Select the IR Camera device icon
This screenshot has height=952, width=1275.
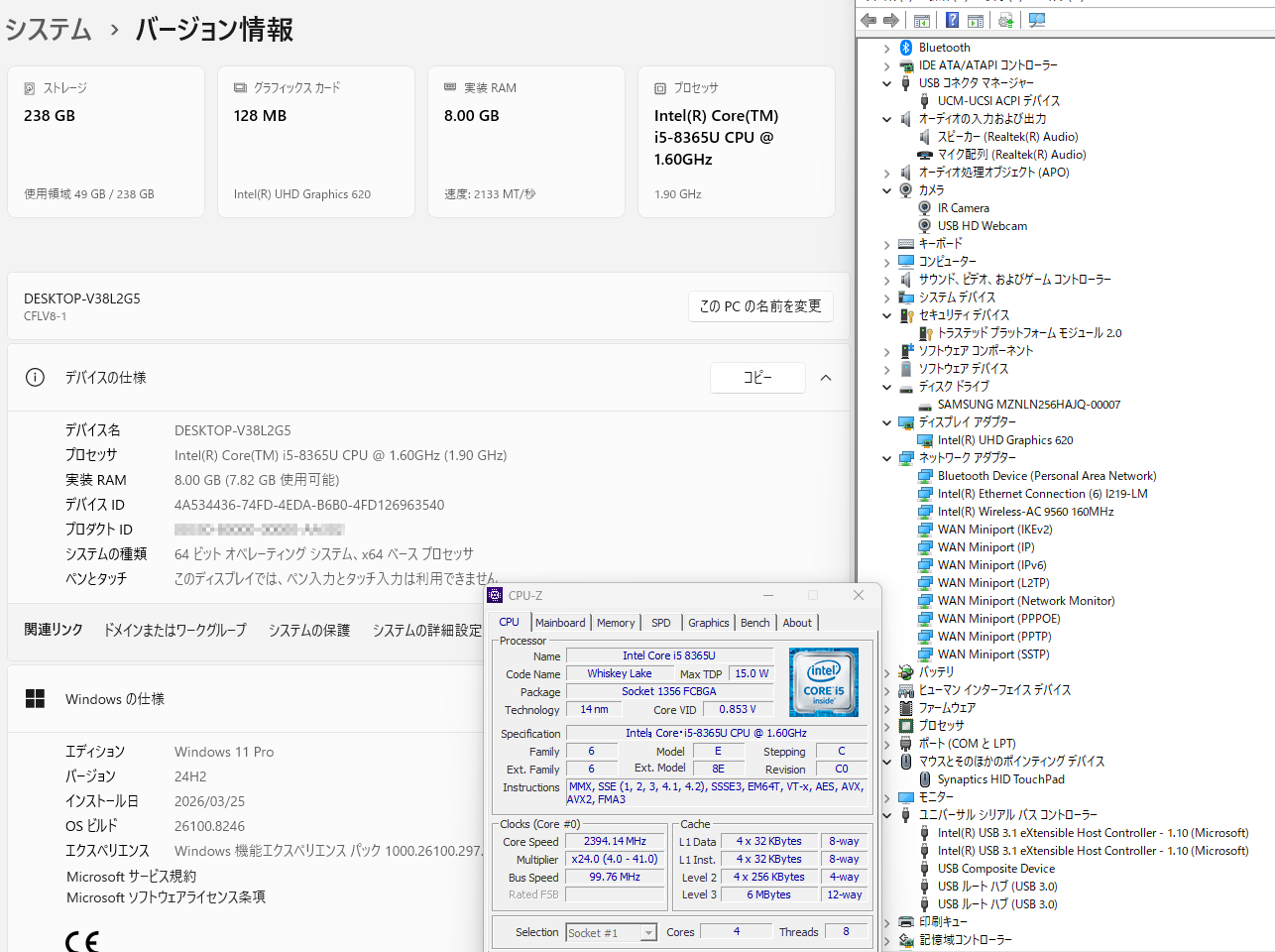click(x=925, y=208)
